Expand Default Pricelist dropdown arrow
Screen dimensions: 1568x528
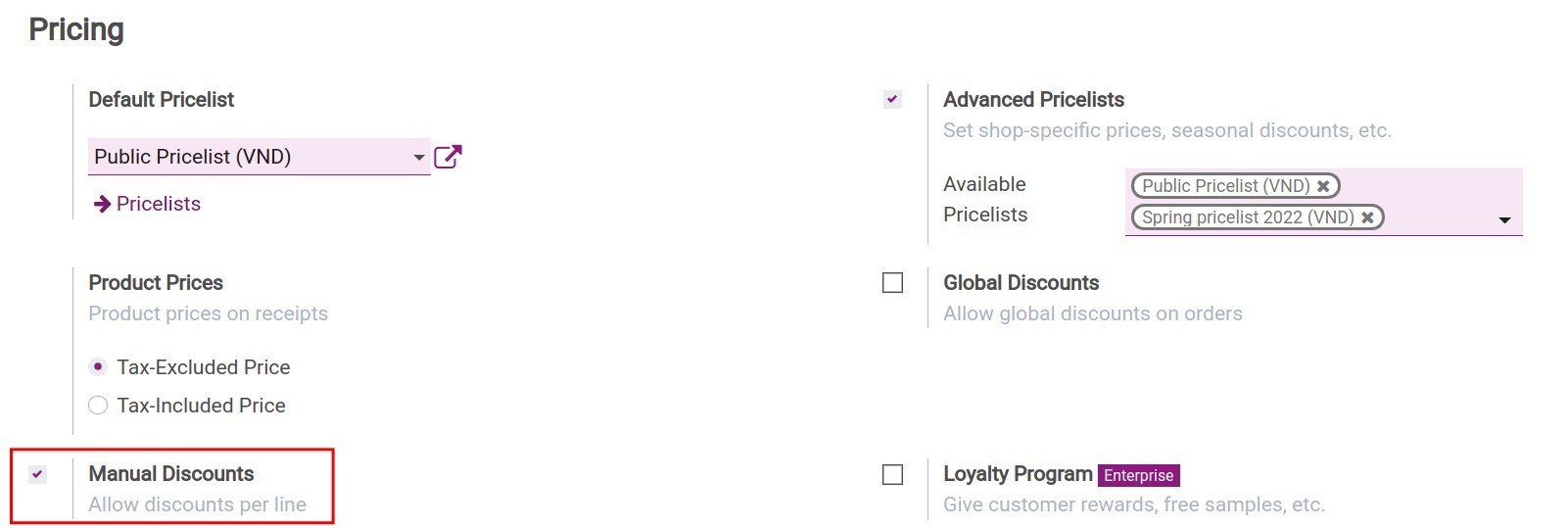click(x=419, y=158)
